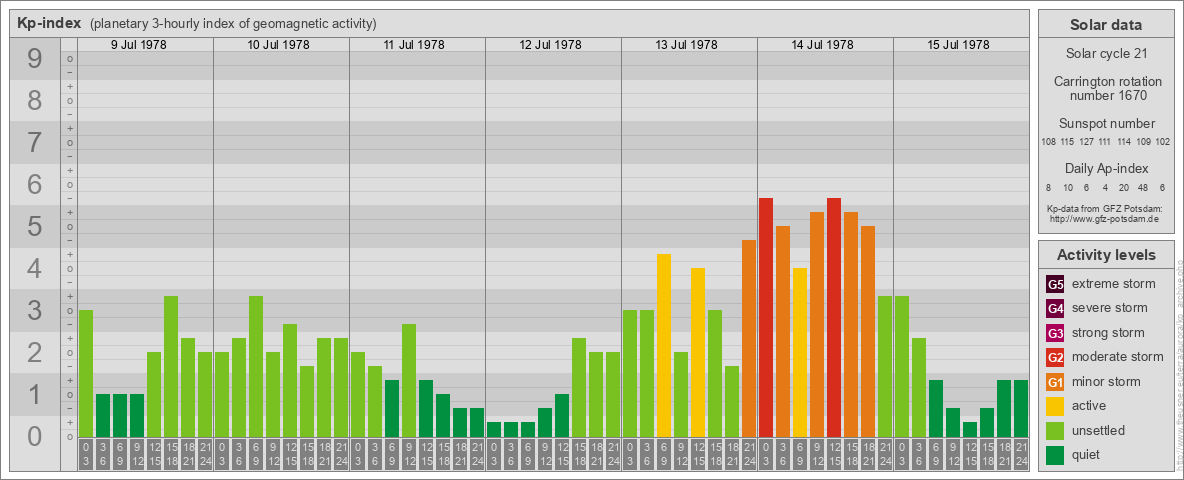
Task: Click the green bar for 9 Jul 15-18h
Action: 171,367
